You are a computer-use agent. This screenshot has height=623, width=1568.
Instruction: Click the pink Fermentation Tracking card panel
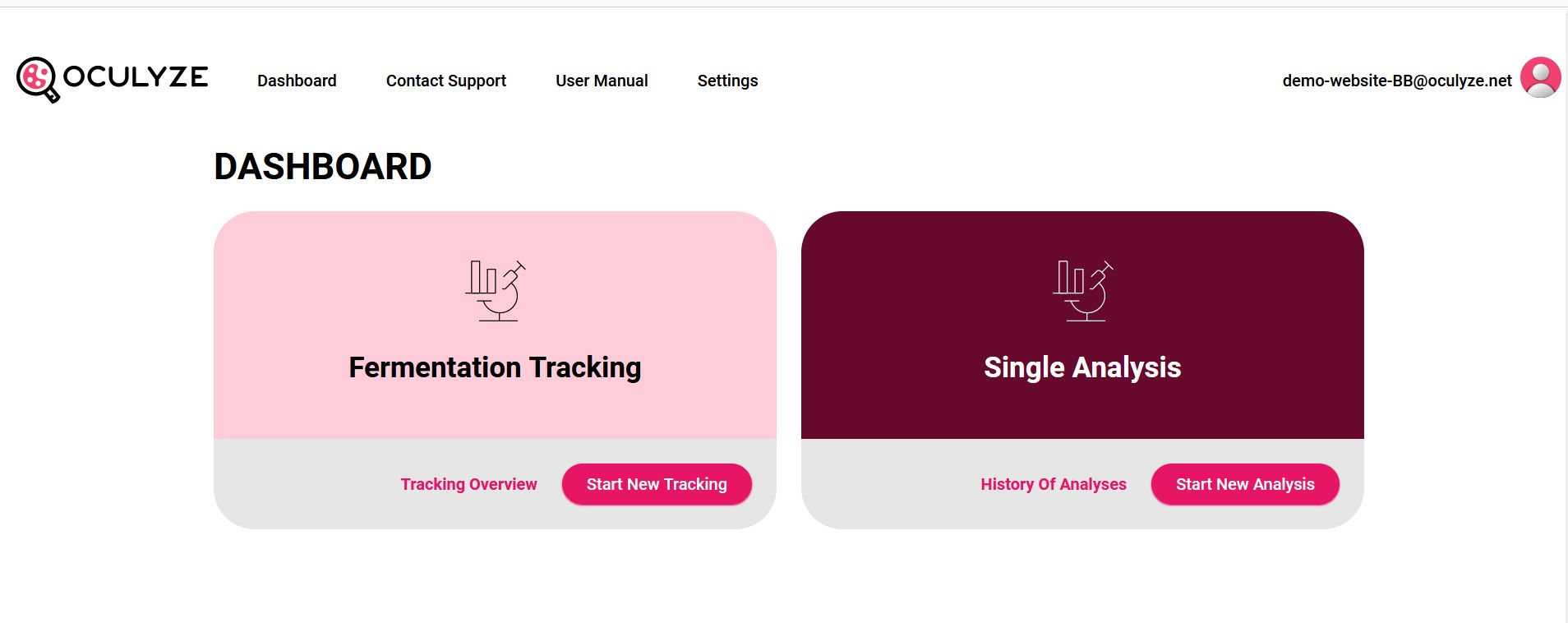tap(495, 325)
